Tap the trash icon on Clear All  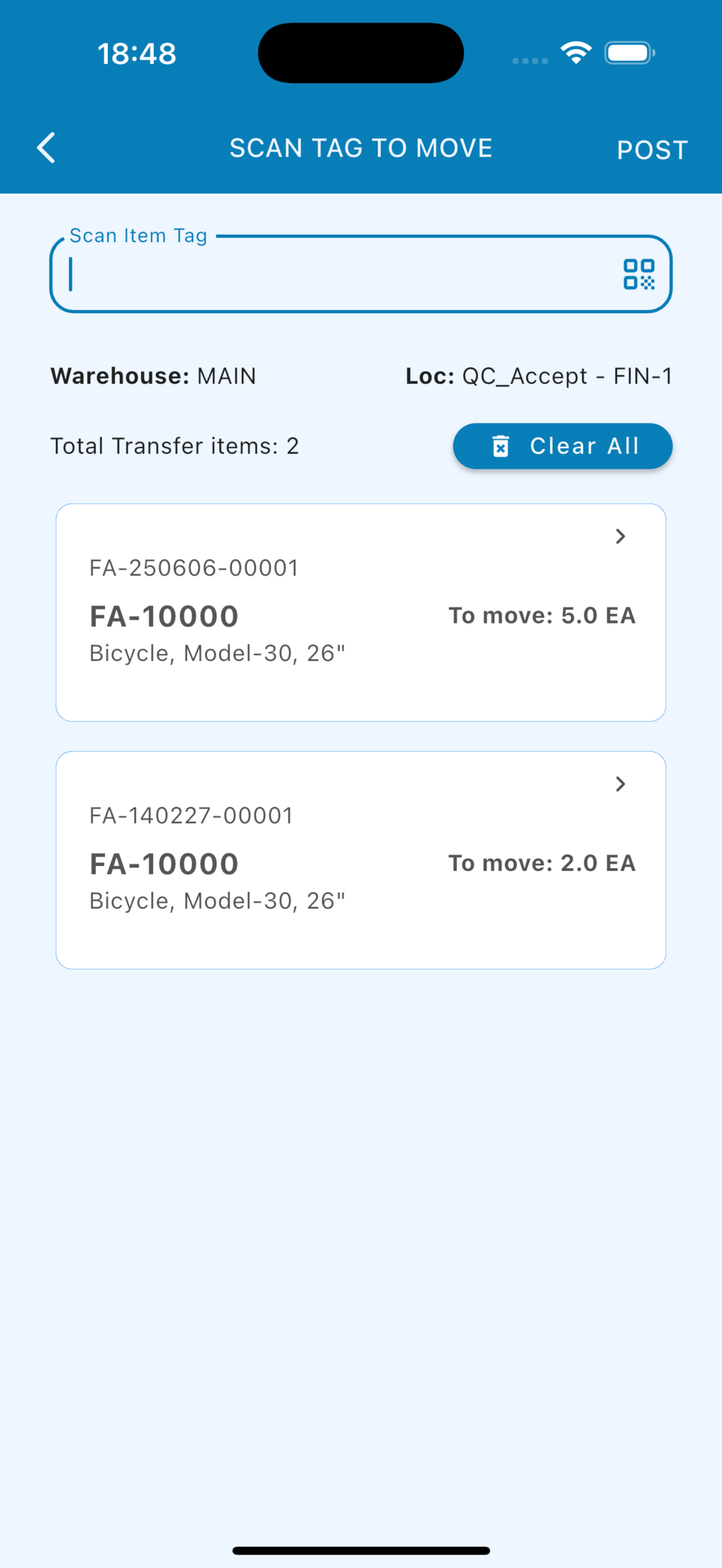(x=501, y=446)
